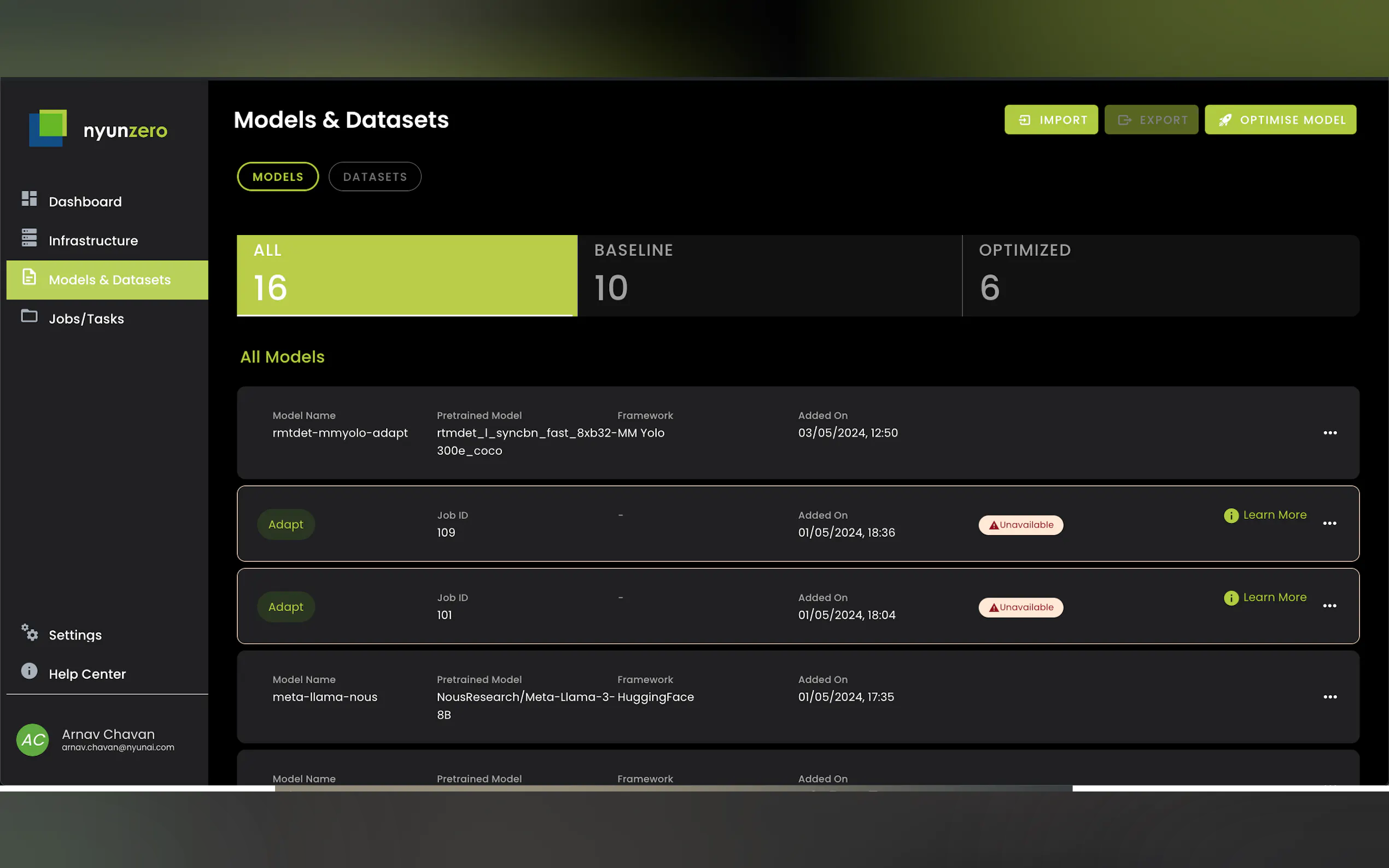Click the nyunzero logo icon
This screenshot has height=868, width=1389.
click(48, 127)
